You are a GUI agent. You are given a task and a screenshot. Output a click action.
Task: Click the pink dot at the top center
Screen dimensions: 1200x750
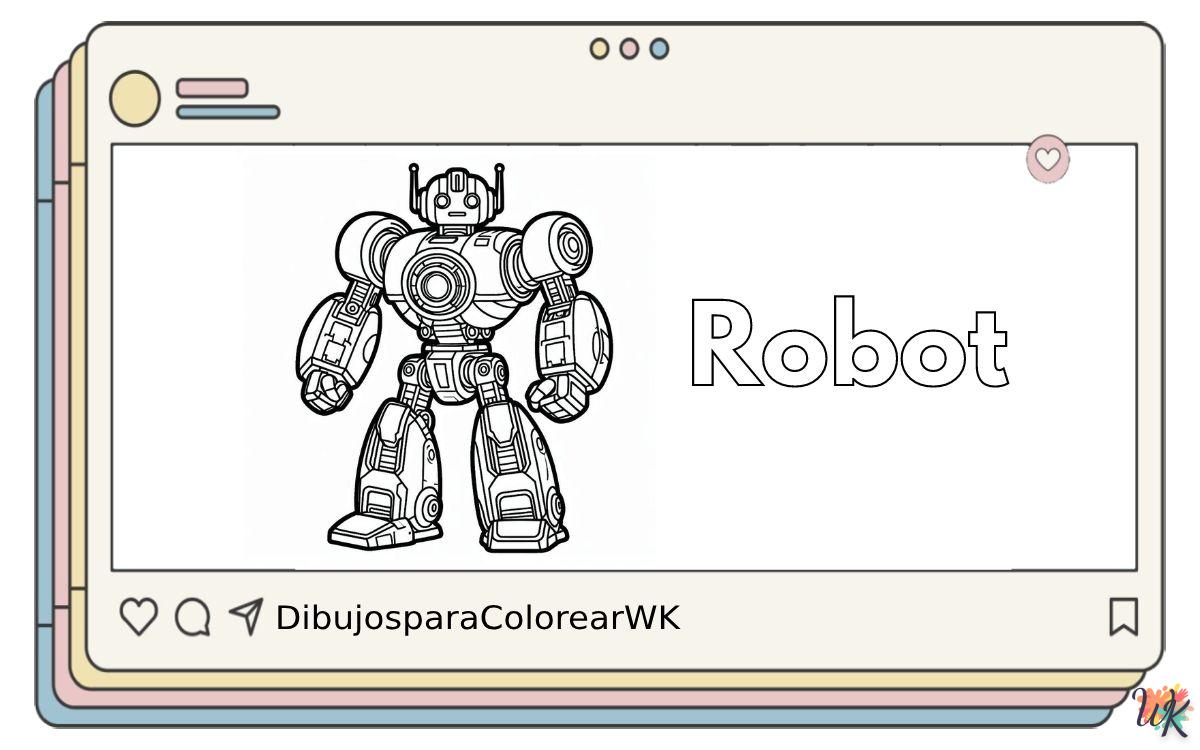629,48
